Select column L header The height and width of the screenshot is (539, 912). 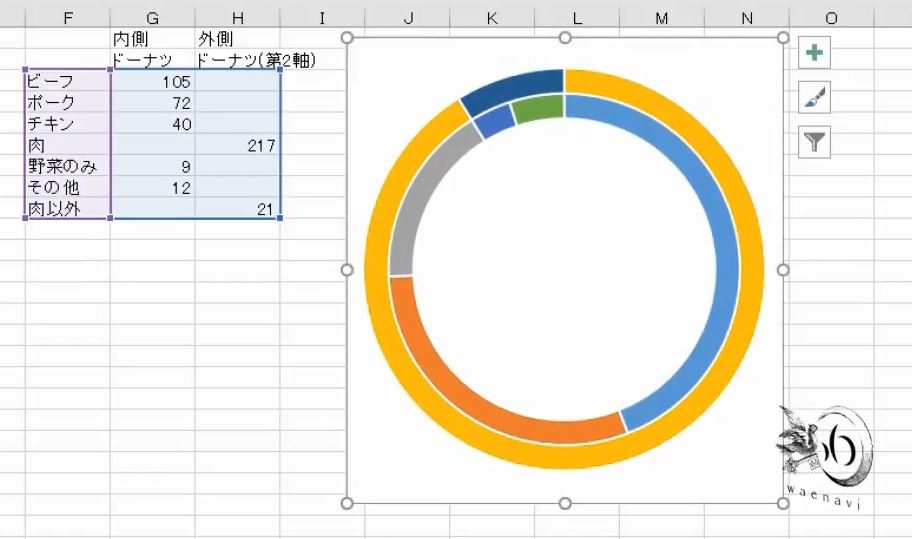[x=577, y=19]
